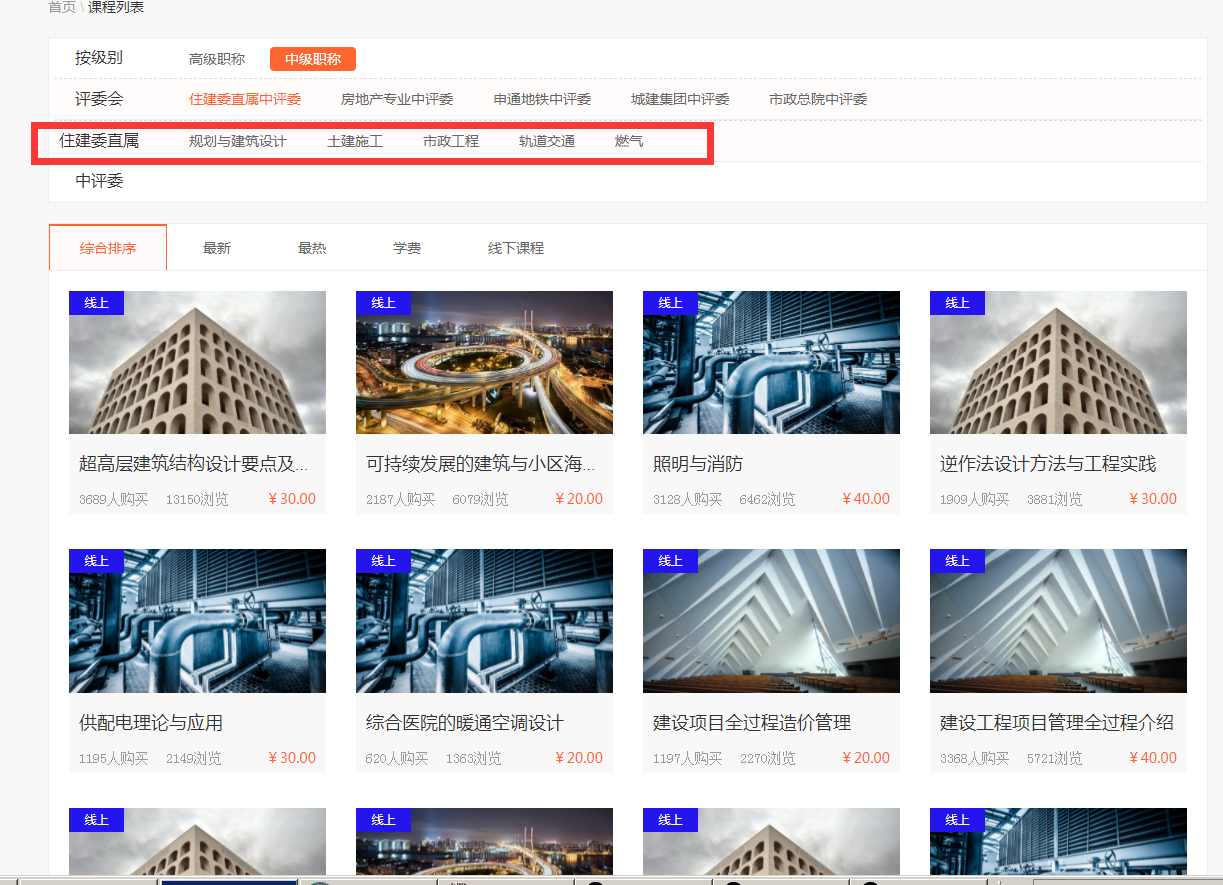Click 1909人购买 under 逆作法 course
The height and width of the screenshot is (885, 1223).
tap(975, 499)
